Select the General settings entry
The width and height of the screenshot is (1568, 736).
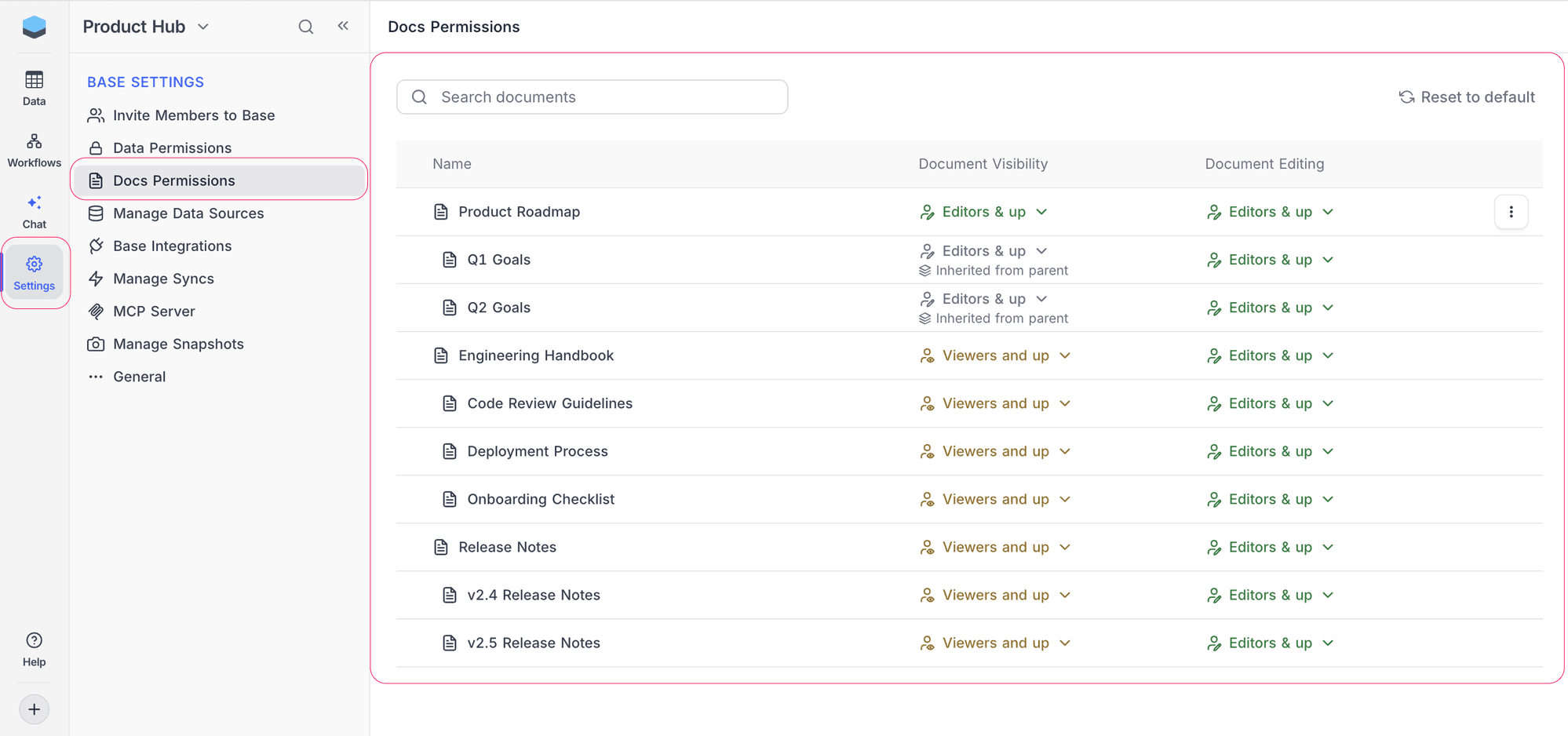[139, 377]
